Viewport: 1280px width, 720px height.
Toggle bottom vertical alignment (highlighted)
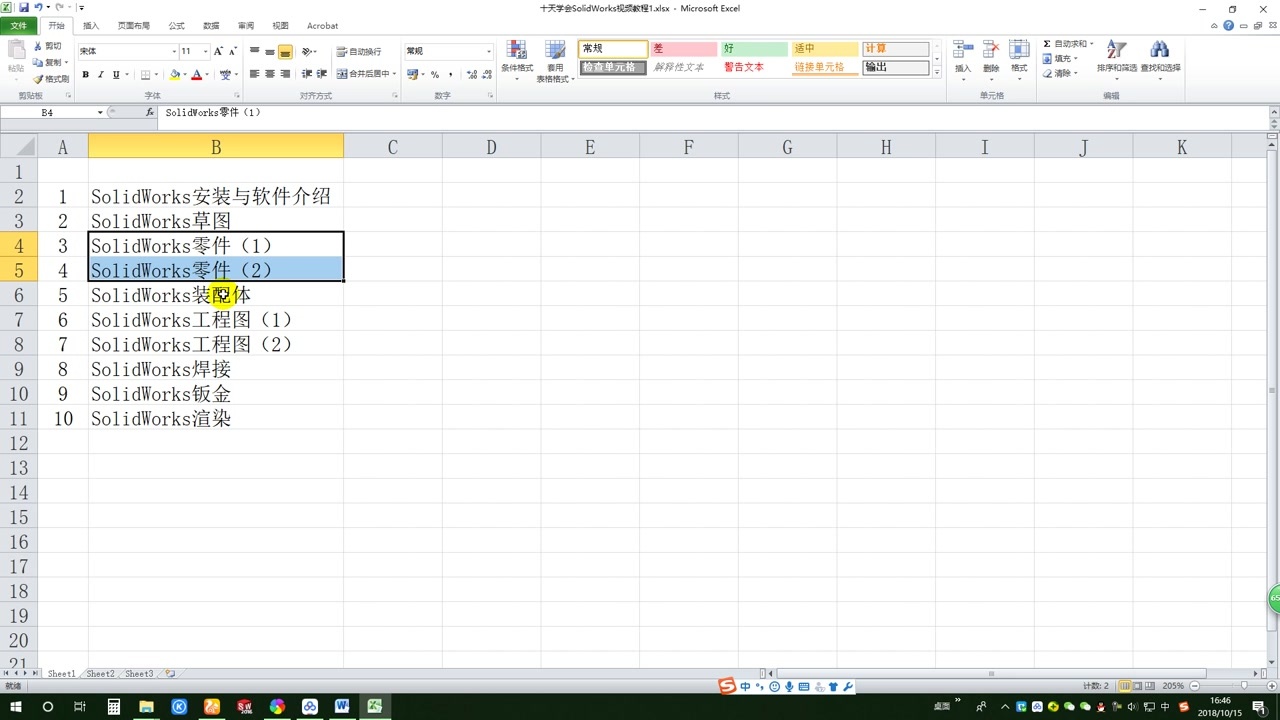tap(285, 52)
